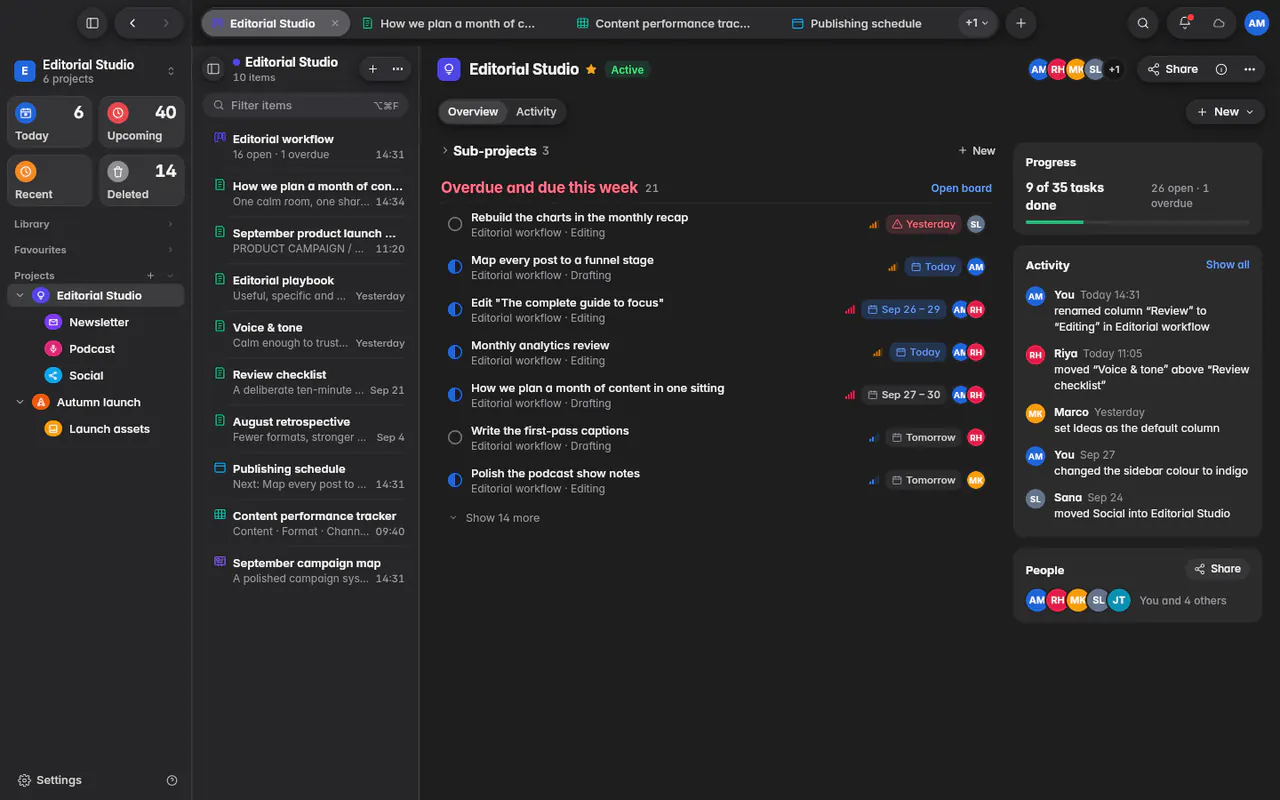Click the star favourite icon by Editorial Studio
Viewport: 1280px width, 800px height.
(x=591, y=69)
